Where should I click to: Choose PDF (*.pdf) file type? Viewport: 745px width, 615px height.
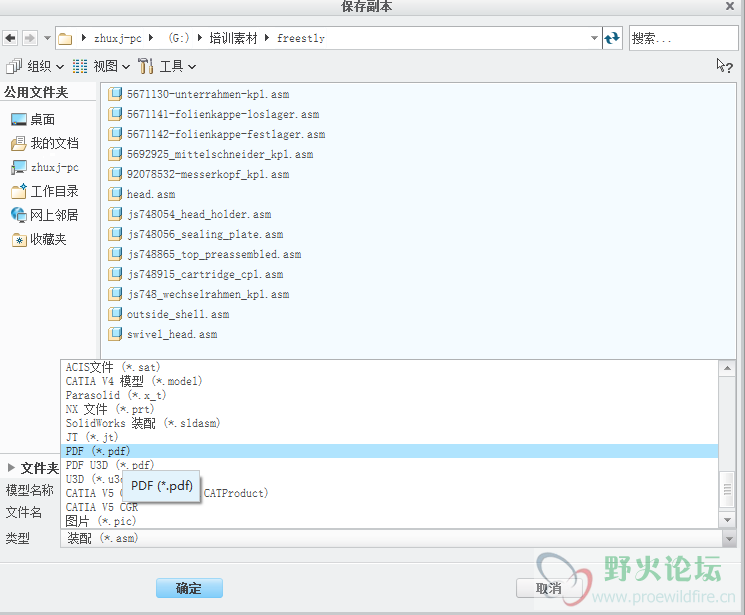click(x=389, y=451)
